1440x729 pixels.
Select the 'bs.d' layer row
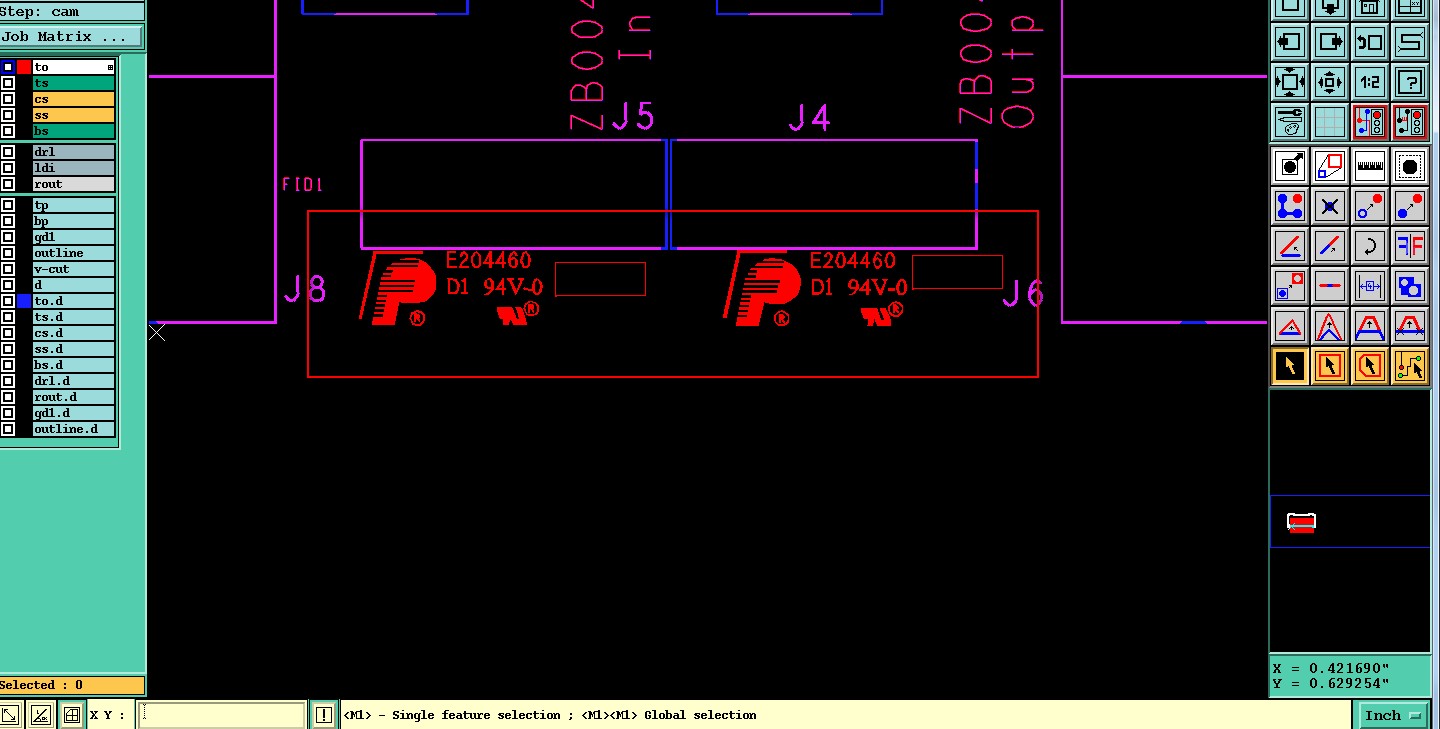coord(74,365)
